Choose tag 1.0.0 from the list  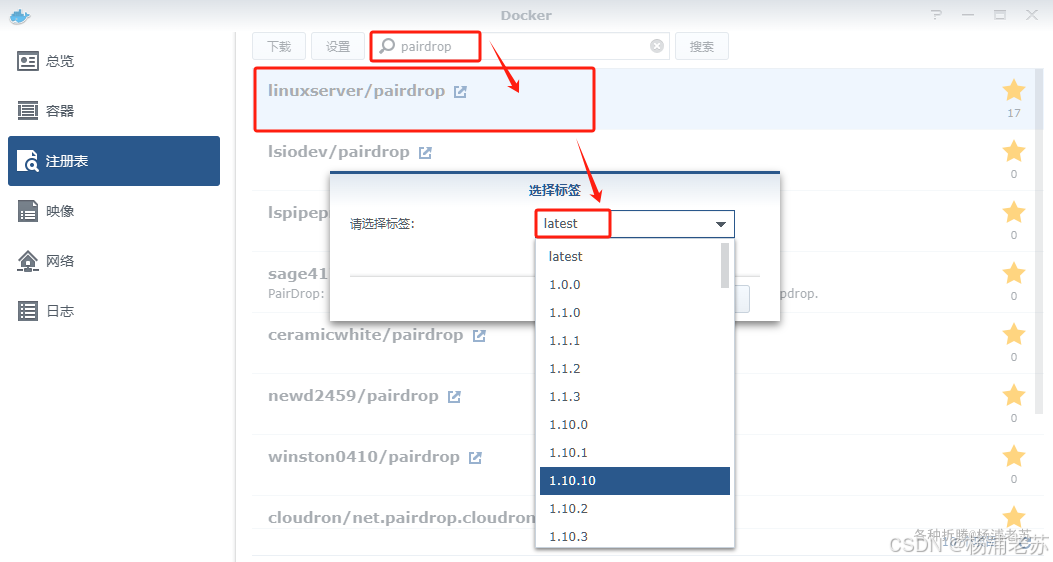tap(629, 285)
